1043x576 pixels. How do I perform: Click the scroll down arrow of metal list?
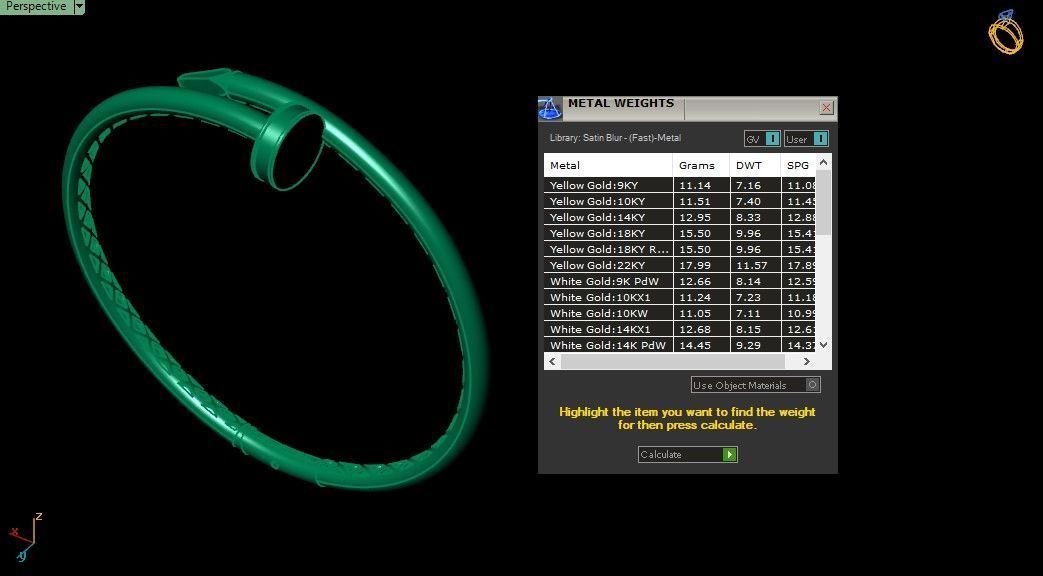tap(823, 345)
